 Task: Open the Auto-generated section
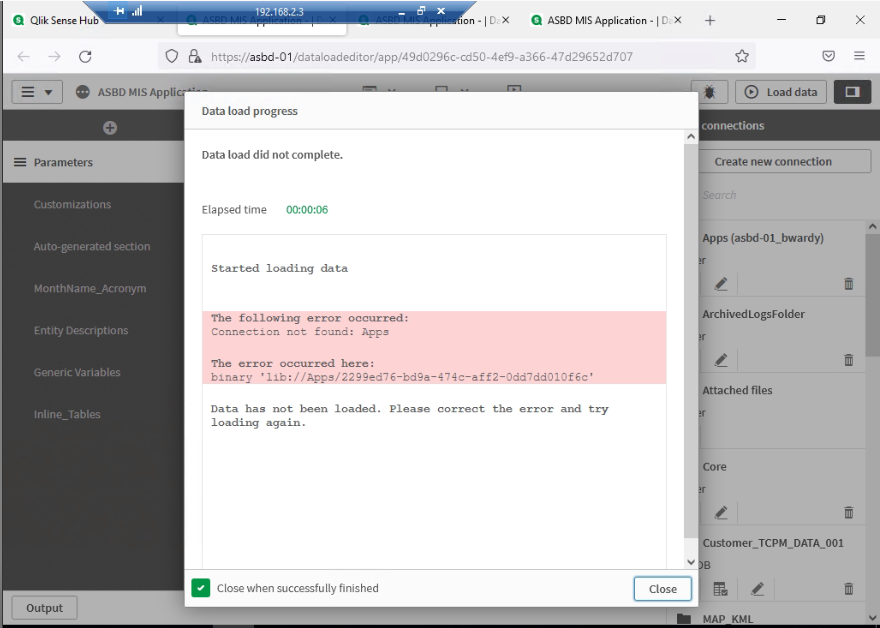pos(92,246)
